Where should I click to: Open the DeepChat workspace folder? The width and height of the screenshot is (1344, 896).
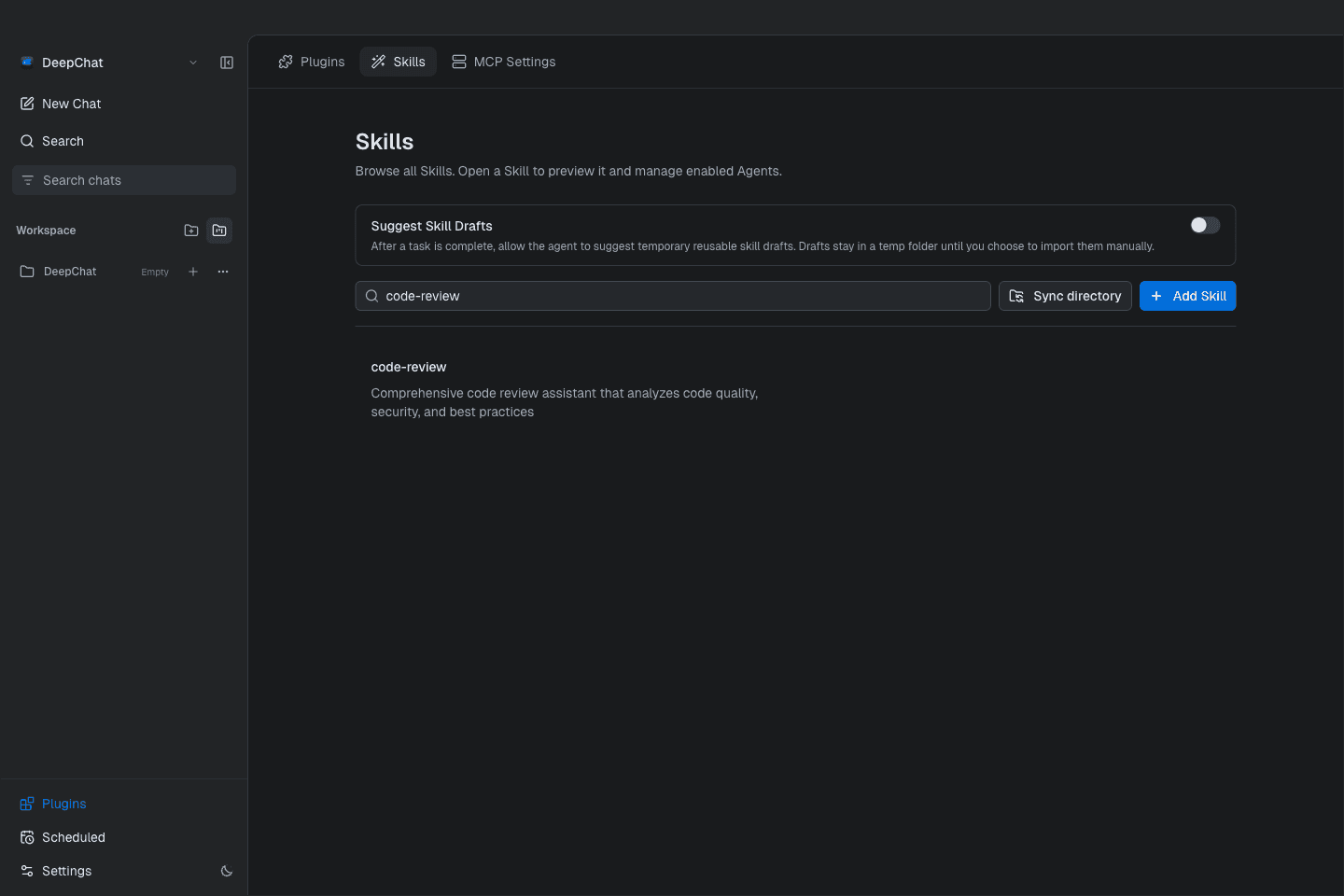pos(70,272)
